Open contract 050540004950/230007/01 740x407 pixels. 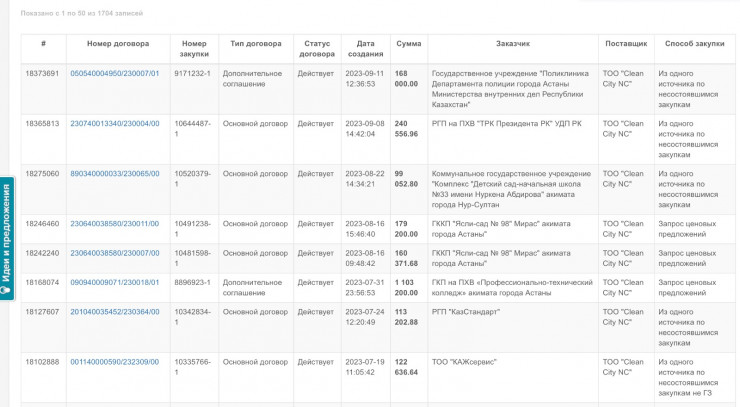[114, 73]
